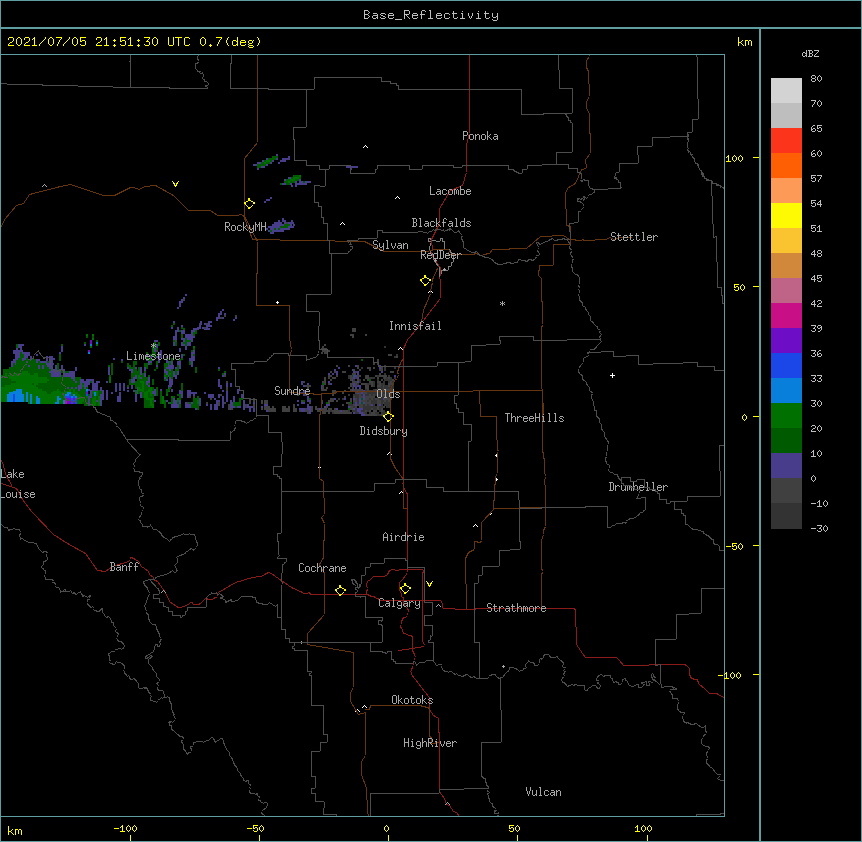862x842 pixels.
Task: Pick the green 30-20 dBZ legend swatch
Action: [786, 416]
